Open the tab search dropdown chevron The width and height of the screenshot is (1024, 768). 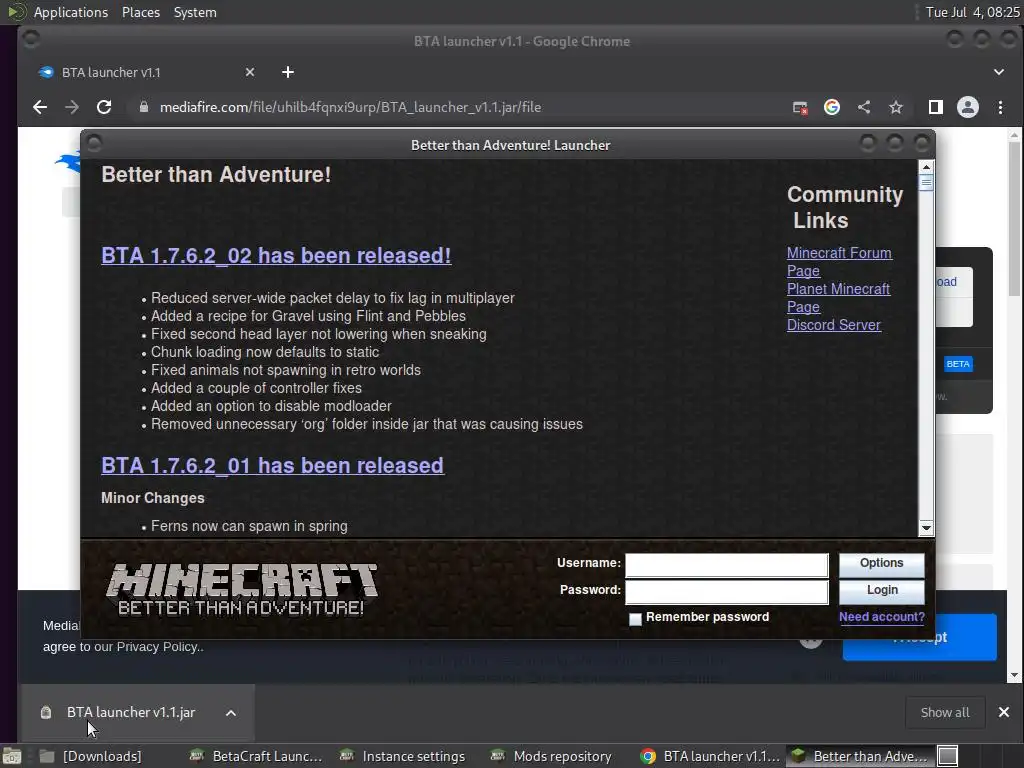(x=999, y=72)
